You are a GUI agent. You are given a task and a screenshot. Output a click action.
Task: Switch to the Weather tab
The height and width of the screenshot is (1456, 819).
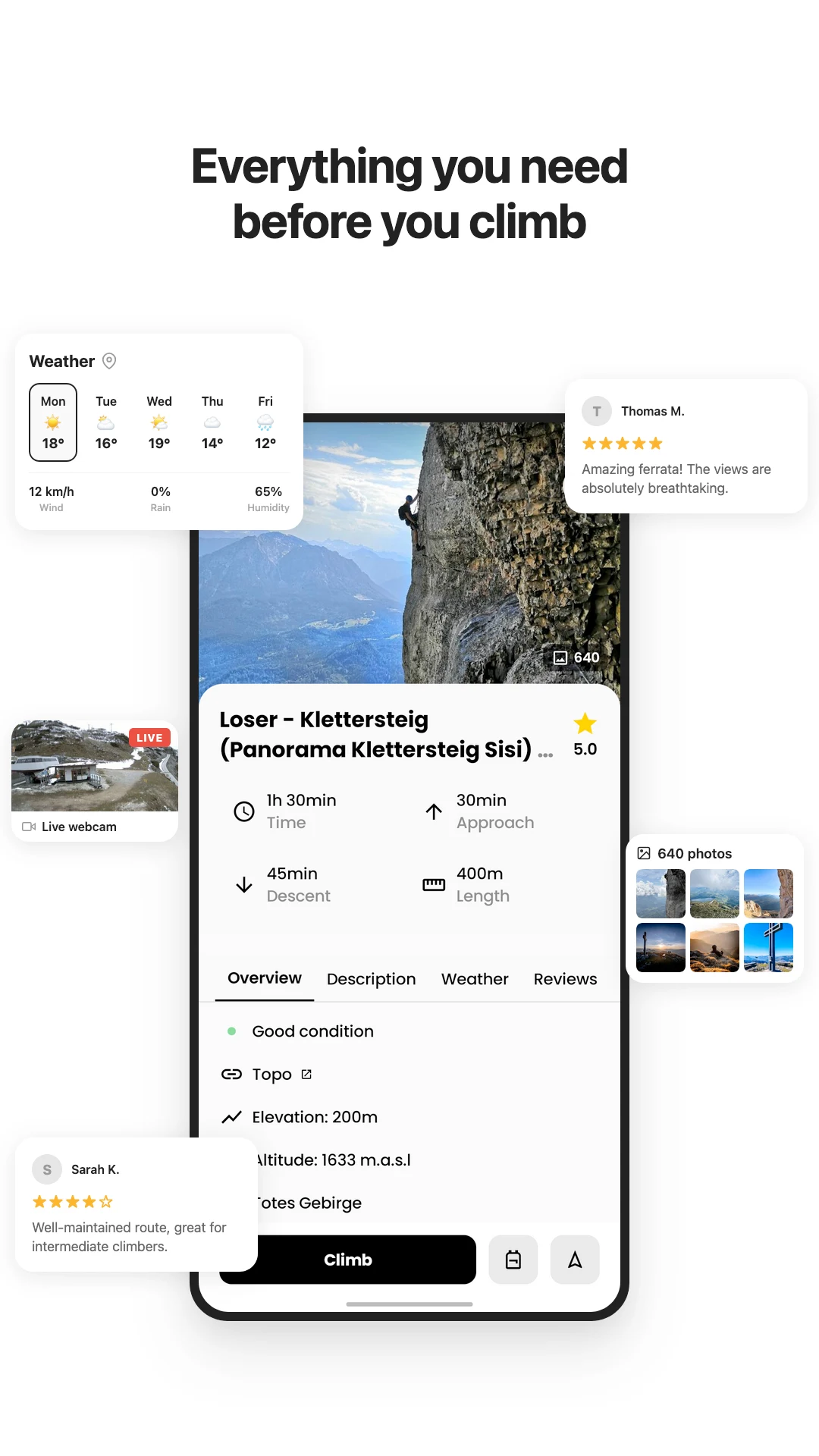pyautogui.click(x=475, y=979)
